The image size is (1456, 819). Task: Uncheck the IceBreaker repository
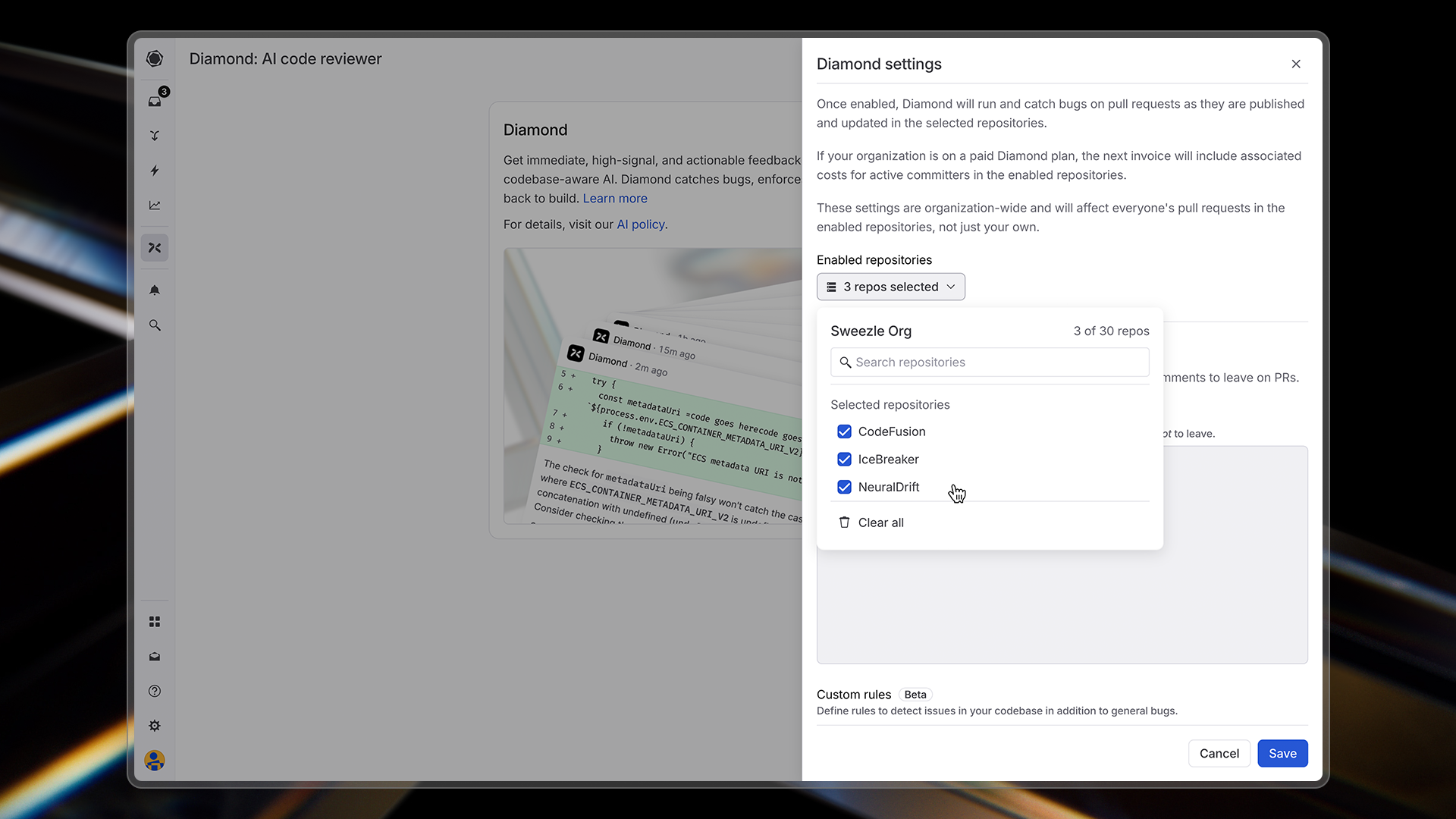tap(844, 460)
